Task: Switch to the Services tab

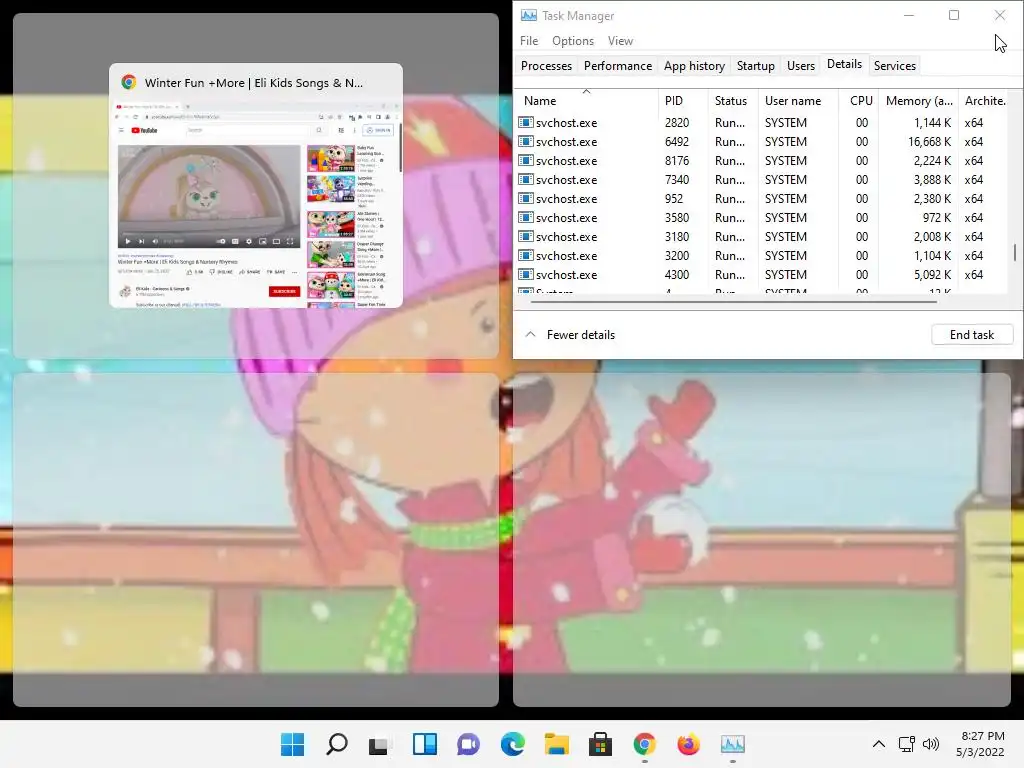Action: click(895, 65)
